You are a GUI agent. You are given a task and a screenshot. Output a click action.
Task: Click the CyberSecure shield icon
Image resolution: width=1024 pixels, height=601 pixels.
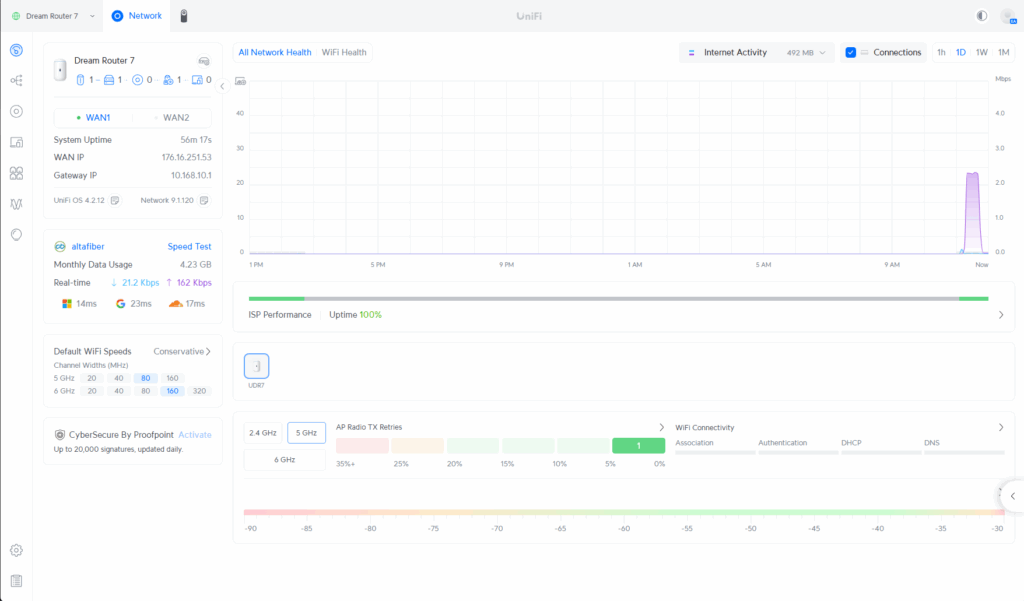click(59, 434)
